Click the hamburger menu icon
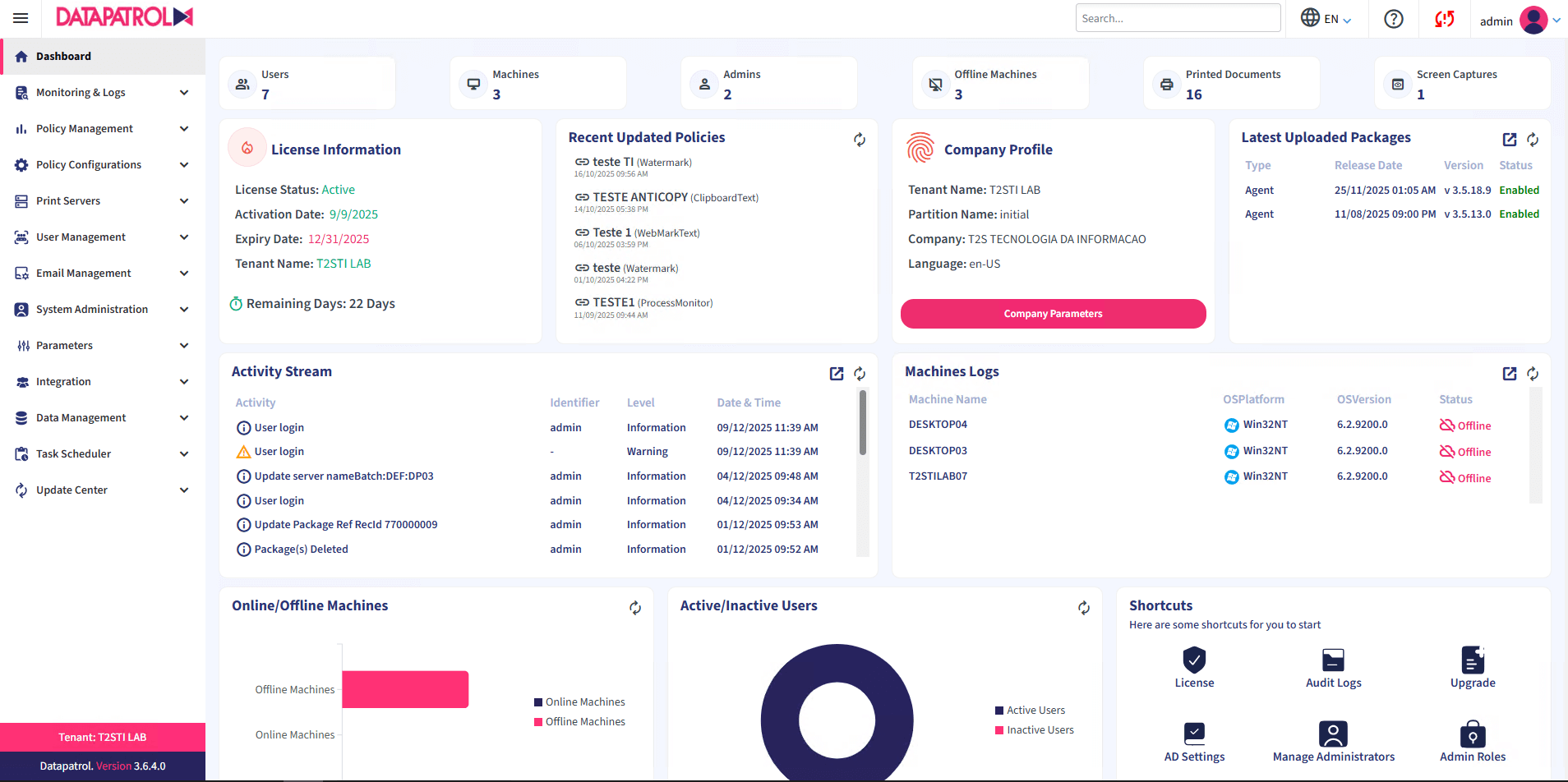This screenshot has height=782, width=1568. click(21, 18)
